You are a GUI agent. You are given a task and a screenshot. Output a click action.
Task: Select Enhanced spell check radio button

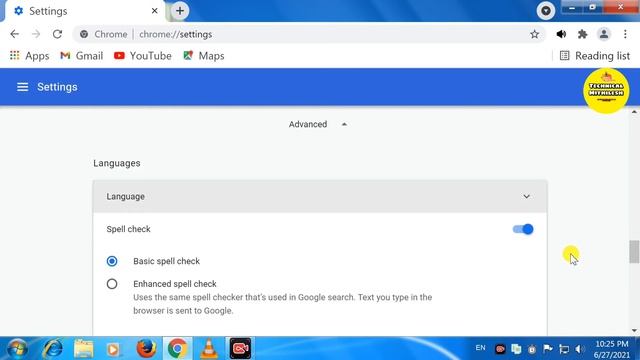point(112,284)
